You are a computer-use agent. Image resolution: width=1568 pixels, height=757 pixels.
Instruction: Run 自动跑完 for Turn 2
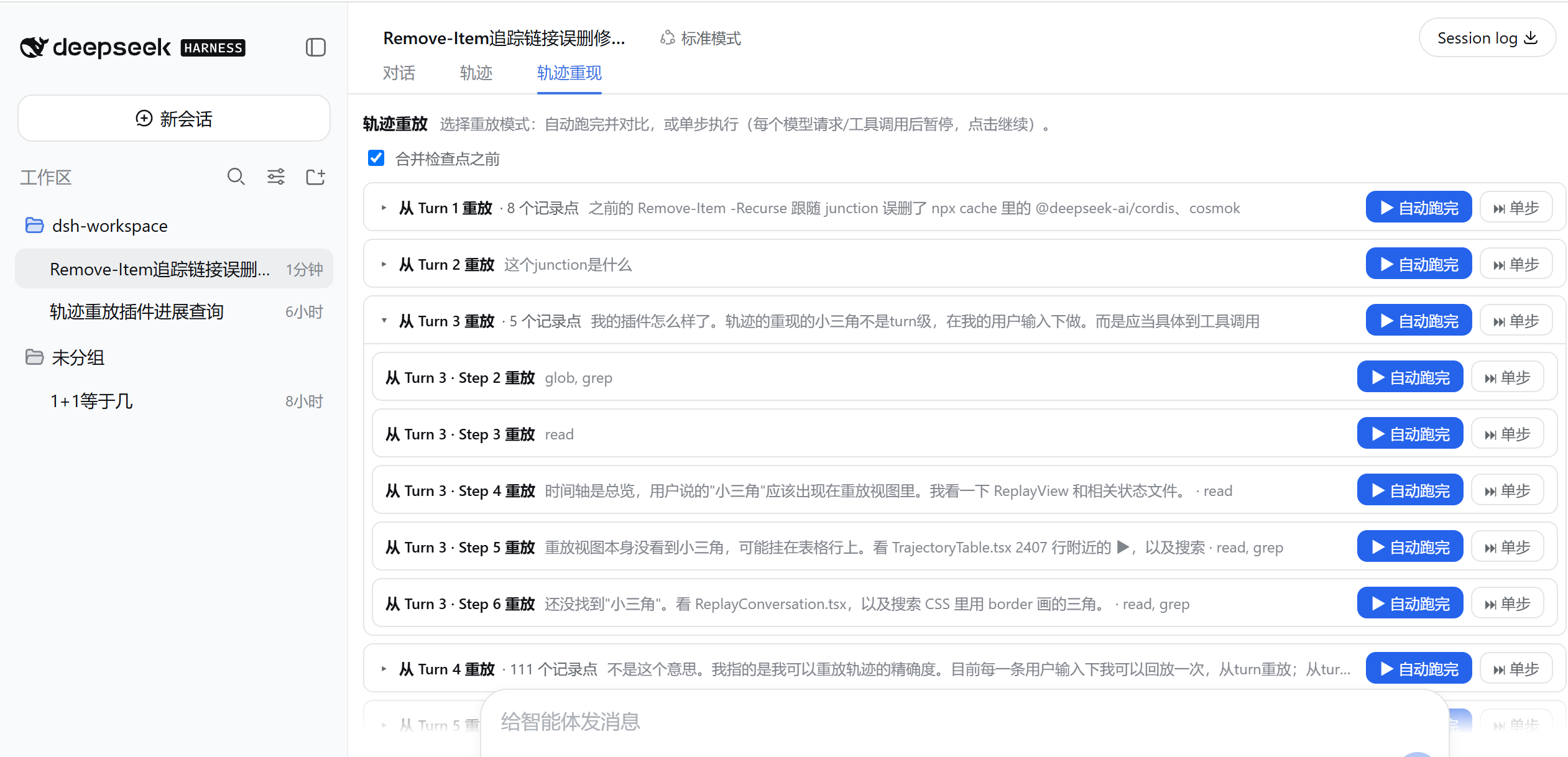point(1419,264)
